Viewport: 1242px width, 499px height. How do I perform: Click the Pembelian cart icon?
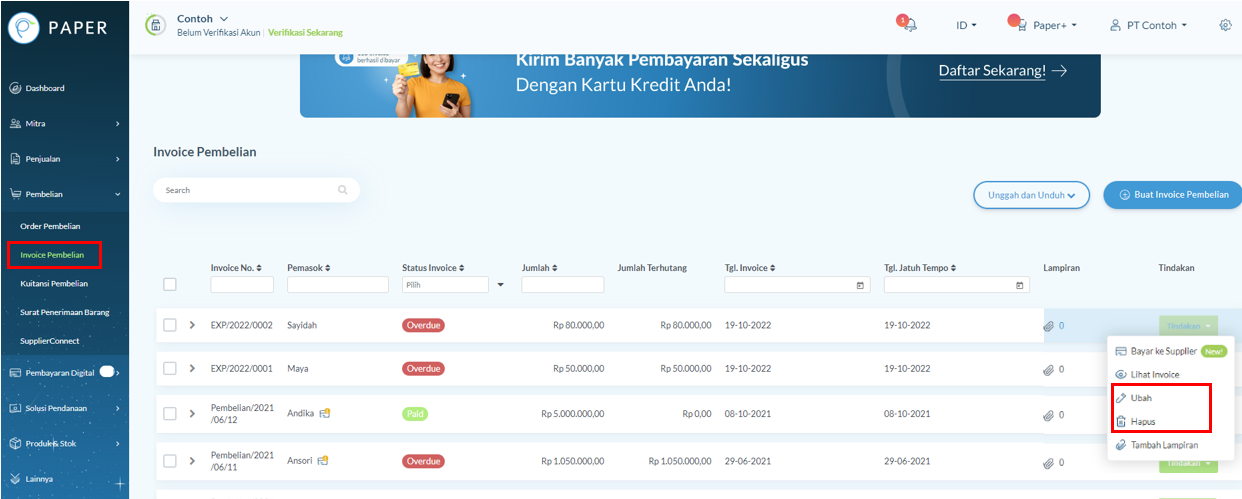pos(15,194)
